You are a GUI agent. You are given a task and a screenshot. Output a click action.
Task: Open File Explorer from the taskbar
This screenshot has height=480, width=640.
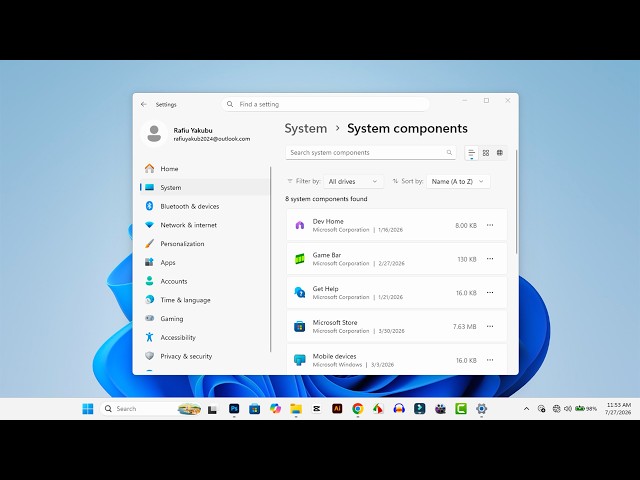click(x=296, y=409)
